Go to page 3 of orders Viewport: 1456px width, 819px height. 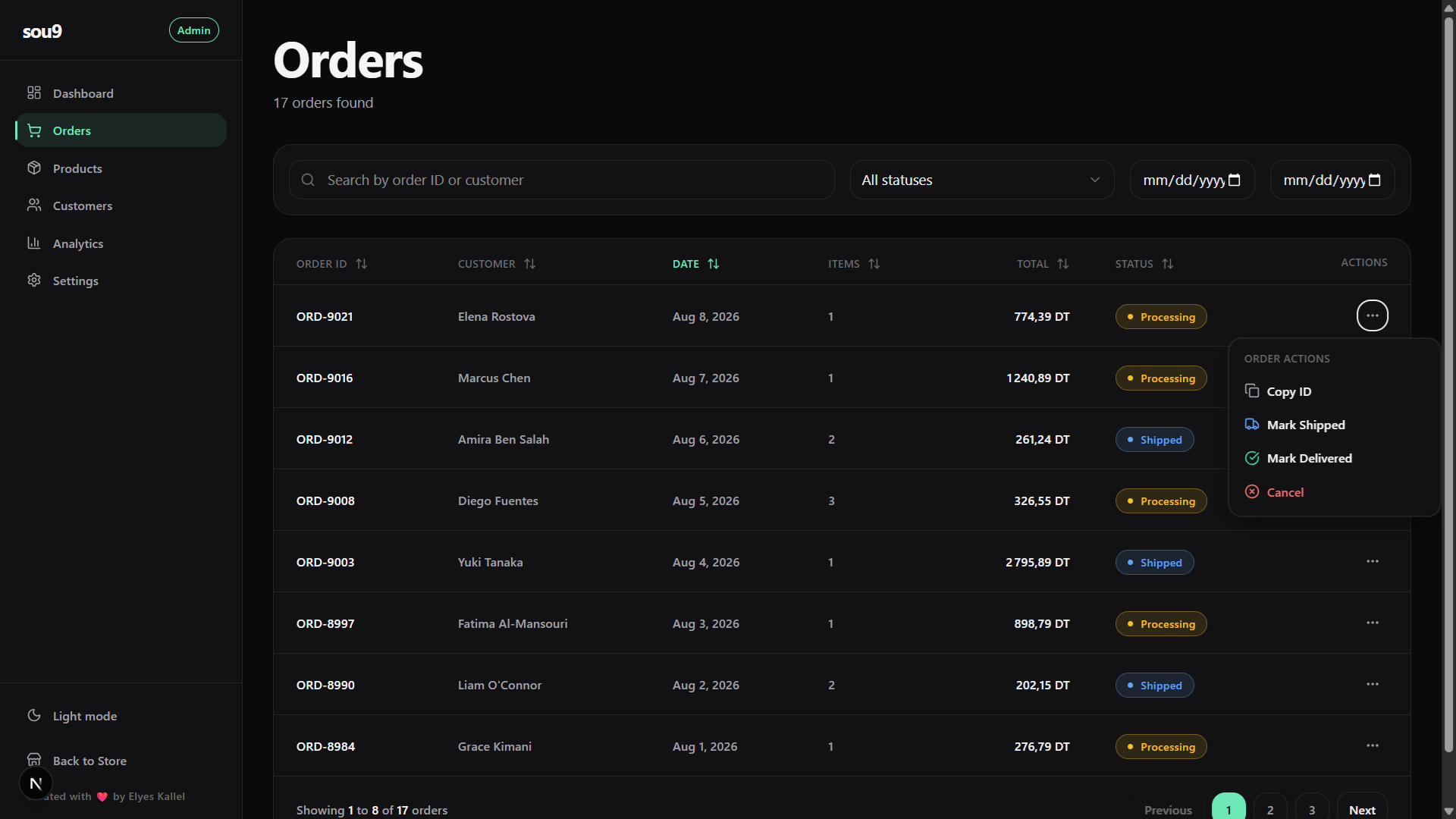click(1312, 808)
